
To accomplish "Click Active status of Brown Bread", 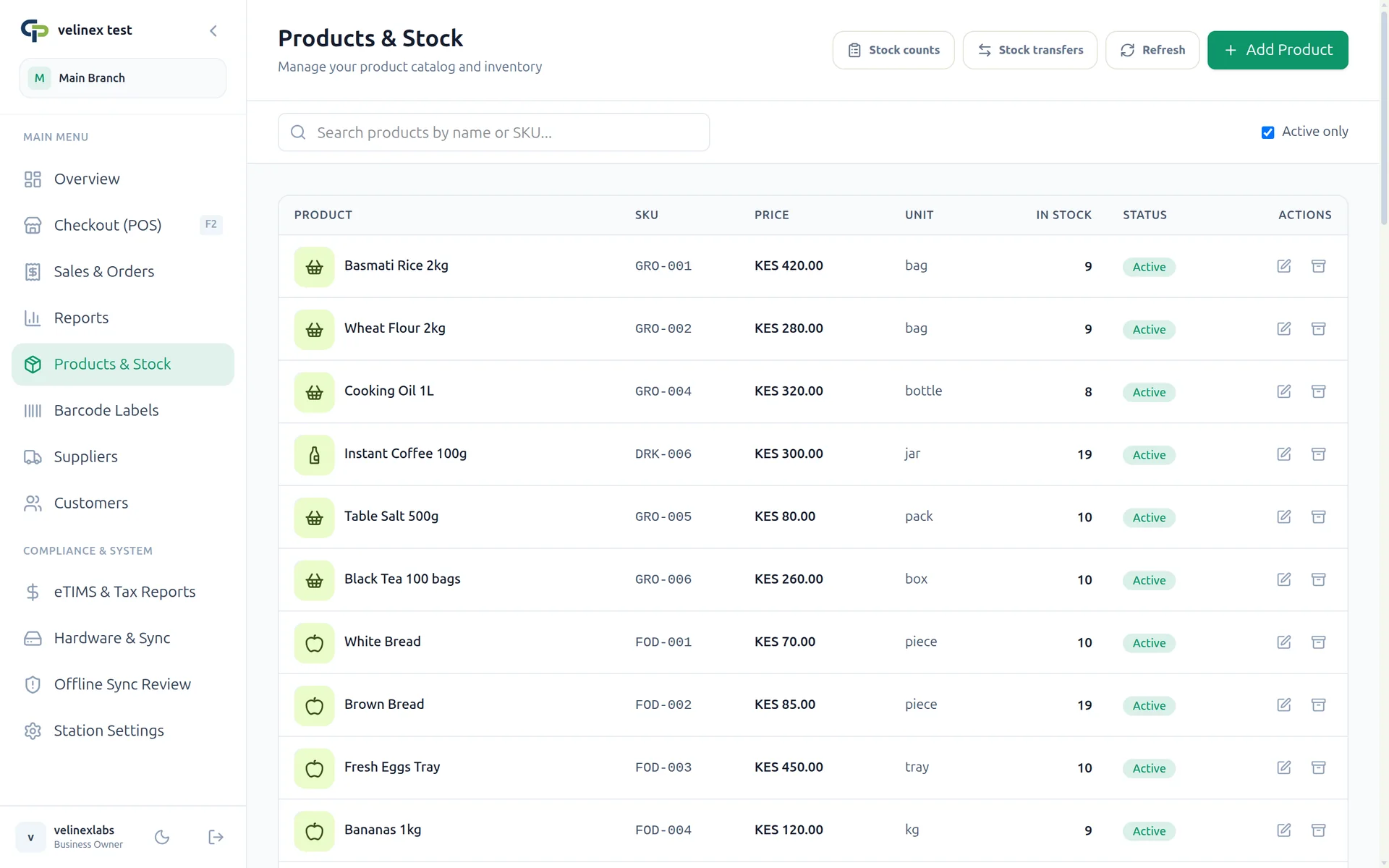I will pyautogui.click(x=1149, y=706).
